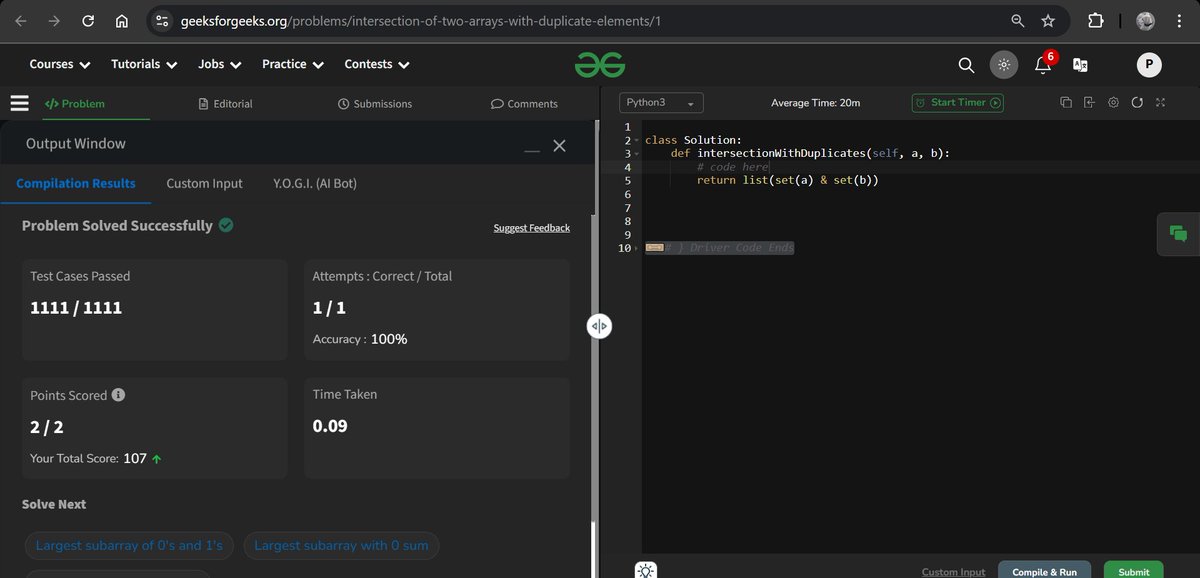Open the Y.O.G.I. (AI Bot) tab
The image size is (1200, 578).
pos(315,183)
